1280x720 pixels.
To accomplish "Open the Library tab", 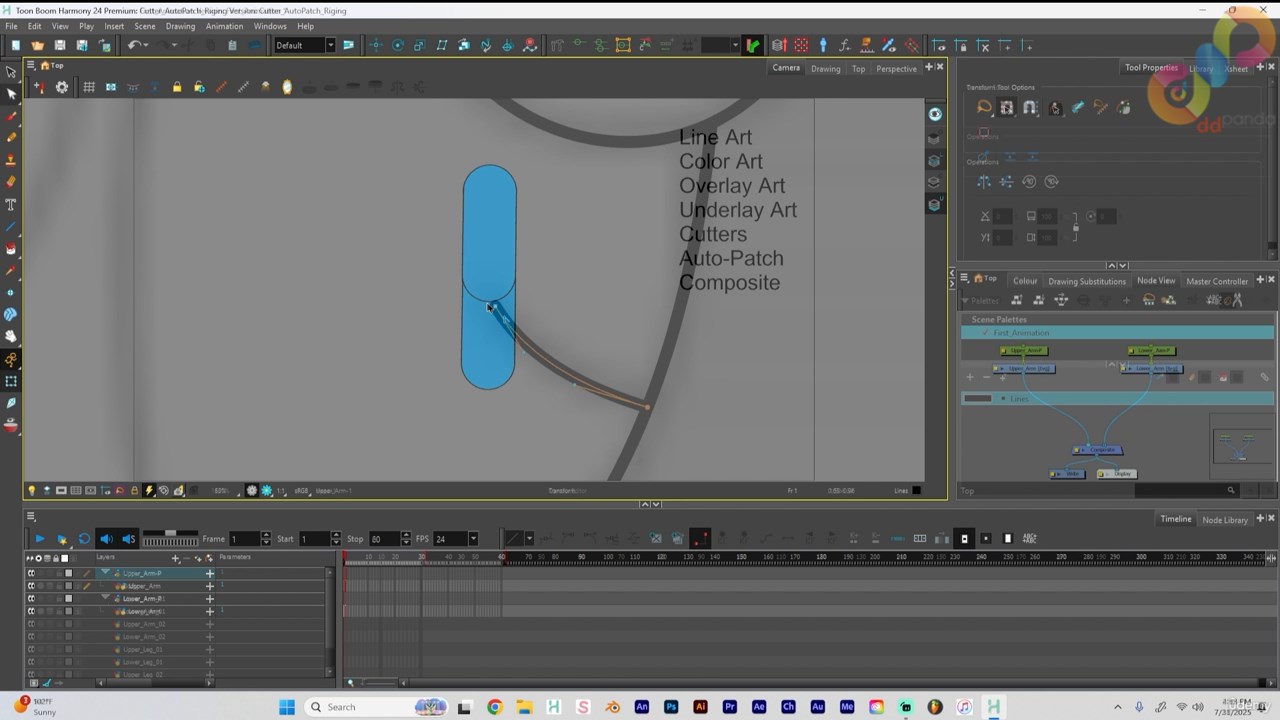I will 1200,68.
